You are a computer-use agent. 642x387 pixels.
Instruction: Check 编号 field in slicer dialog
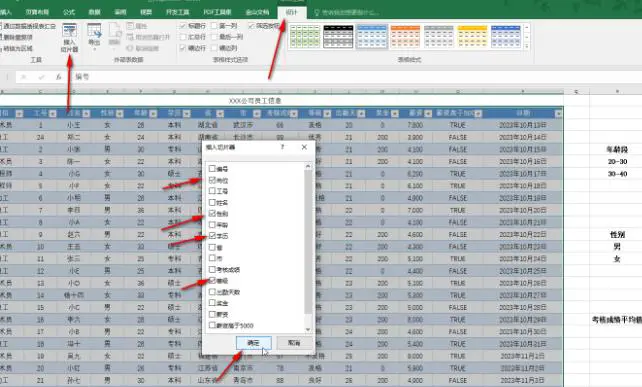212,168
